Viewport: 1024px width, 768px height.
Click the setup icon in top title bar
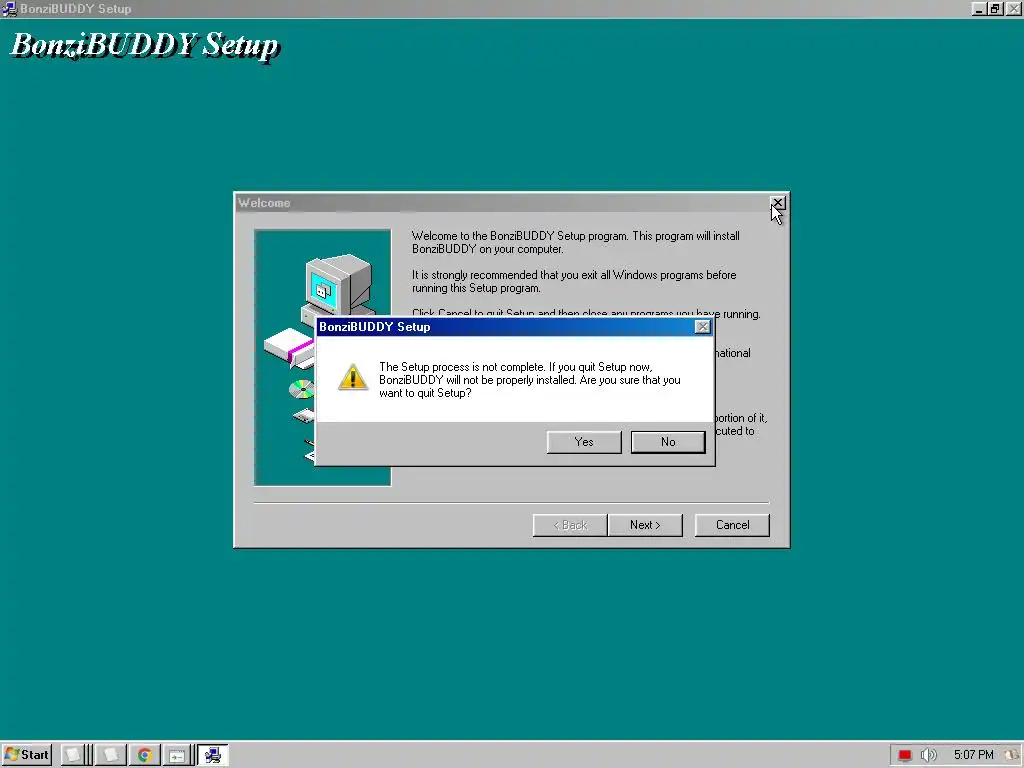tap(9, 8)
